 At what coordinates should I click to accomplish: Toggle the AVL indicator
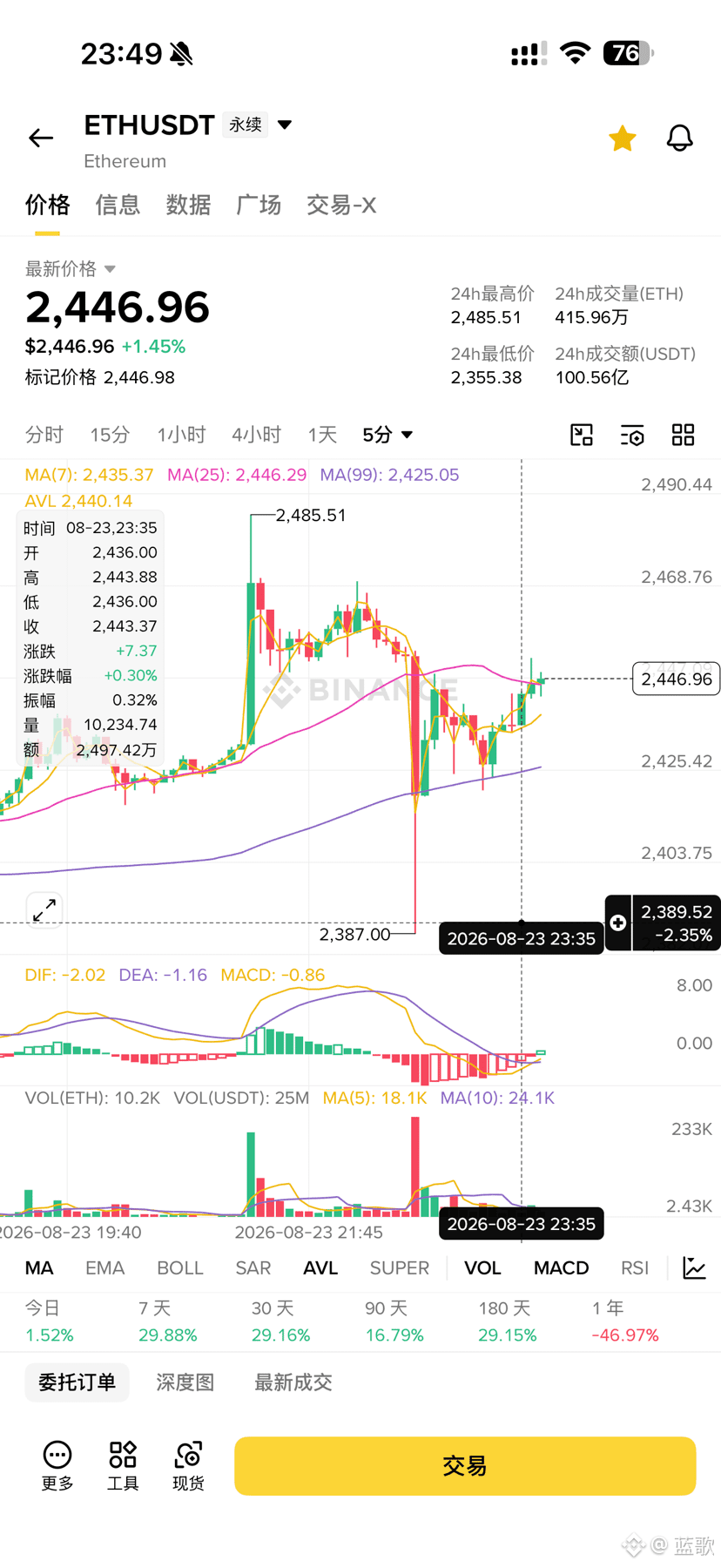point(320,1268)
